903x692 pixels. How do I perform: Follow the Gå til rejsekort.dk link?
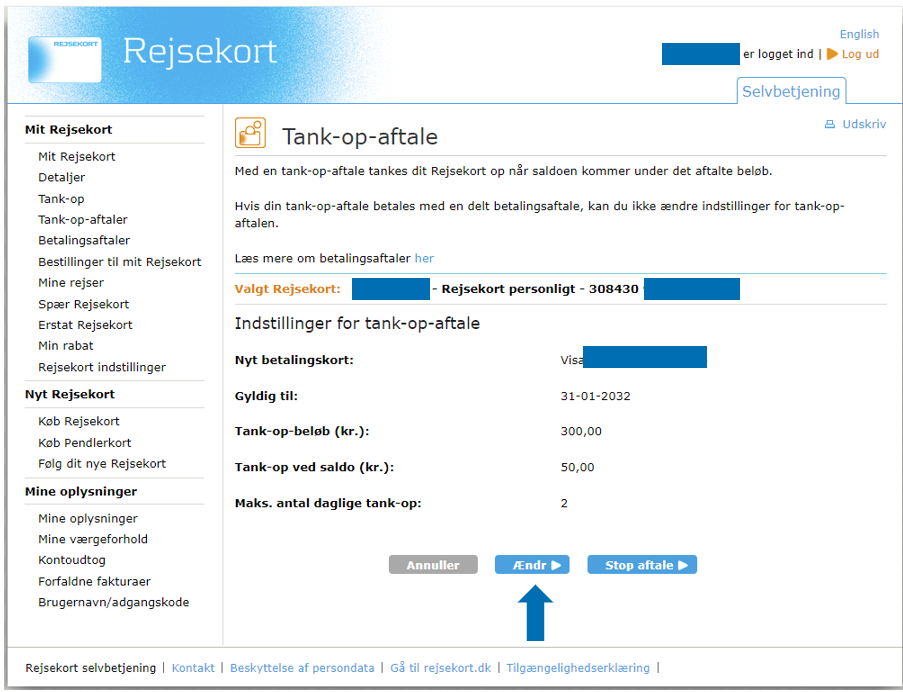(441, 668)
